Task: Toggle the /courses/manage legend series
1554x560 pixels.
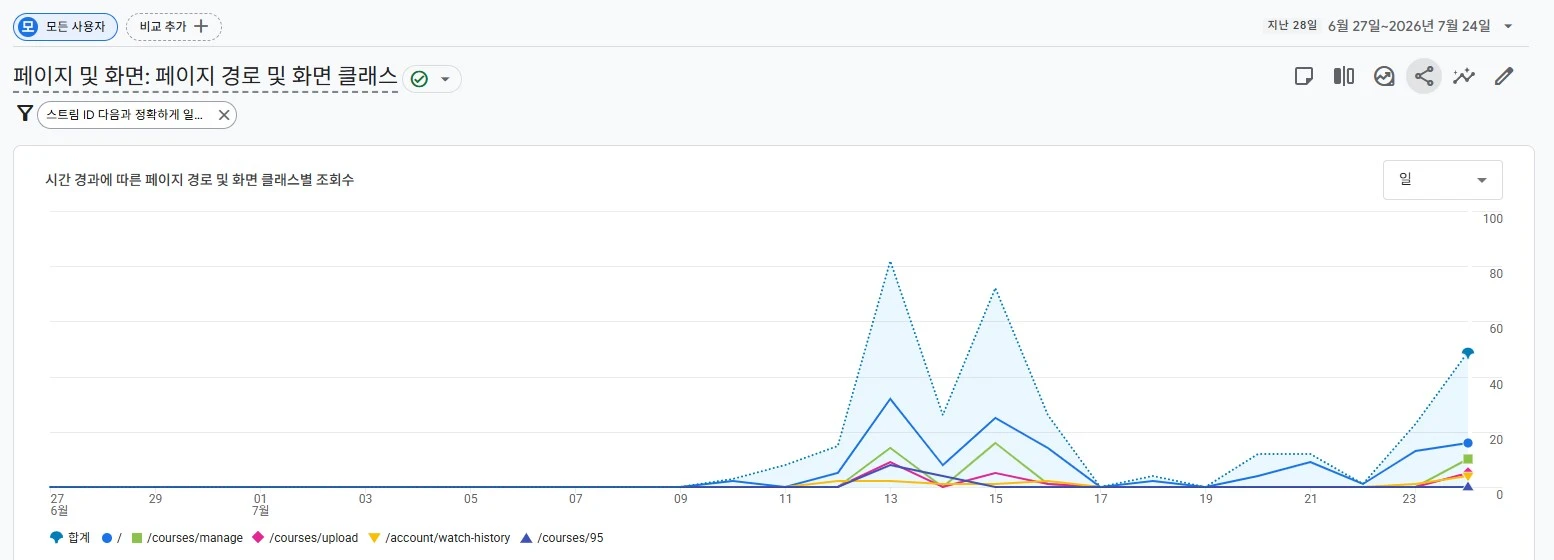Action: coord(187,538)
